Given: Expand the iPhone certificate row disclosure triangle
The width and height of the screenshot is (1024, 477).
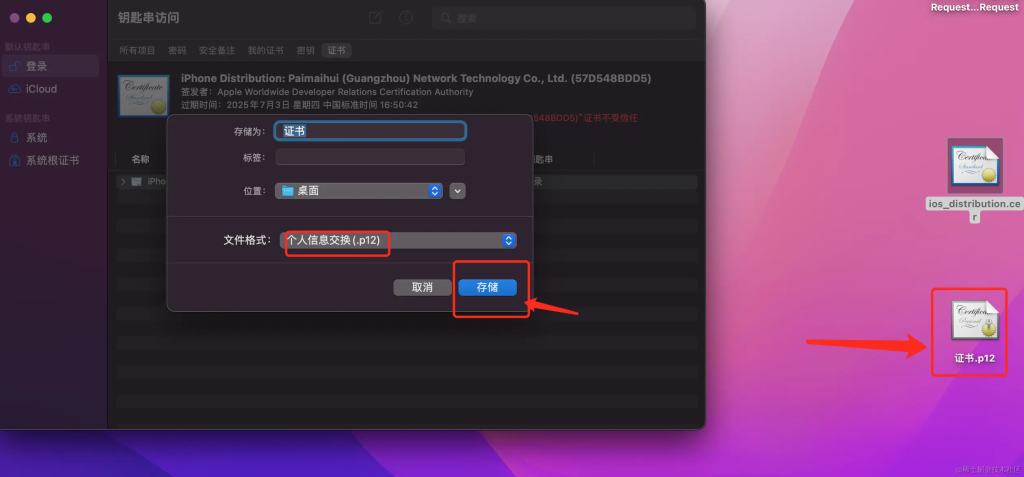Looking at the screenshot, I should pos(123,181).
